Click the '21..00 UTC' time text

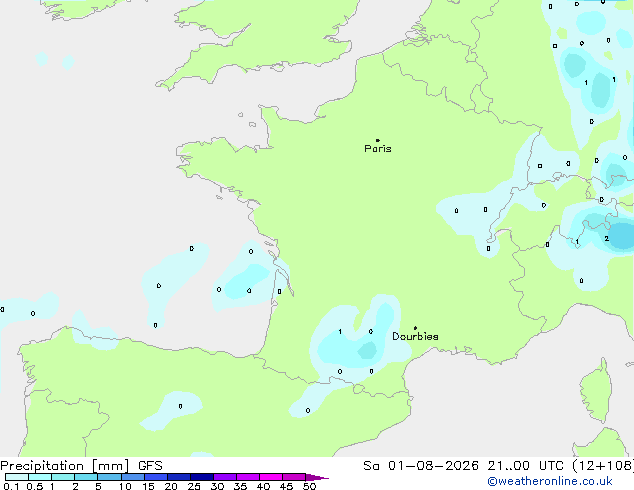pos(526,466)
